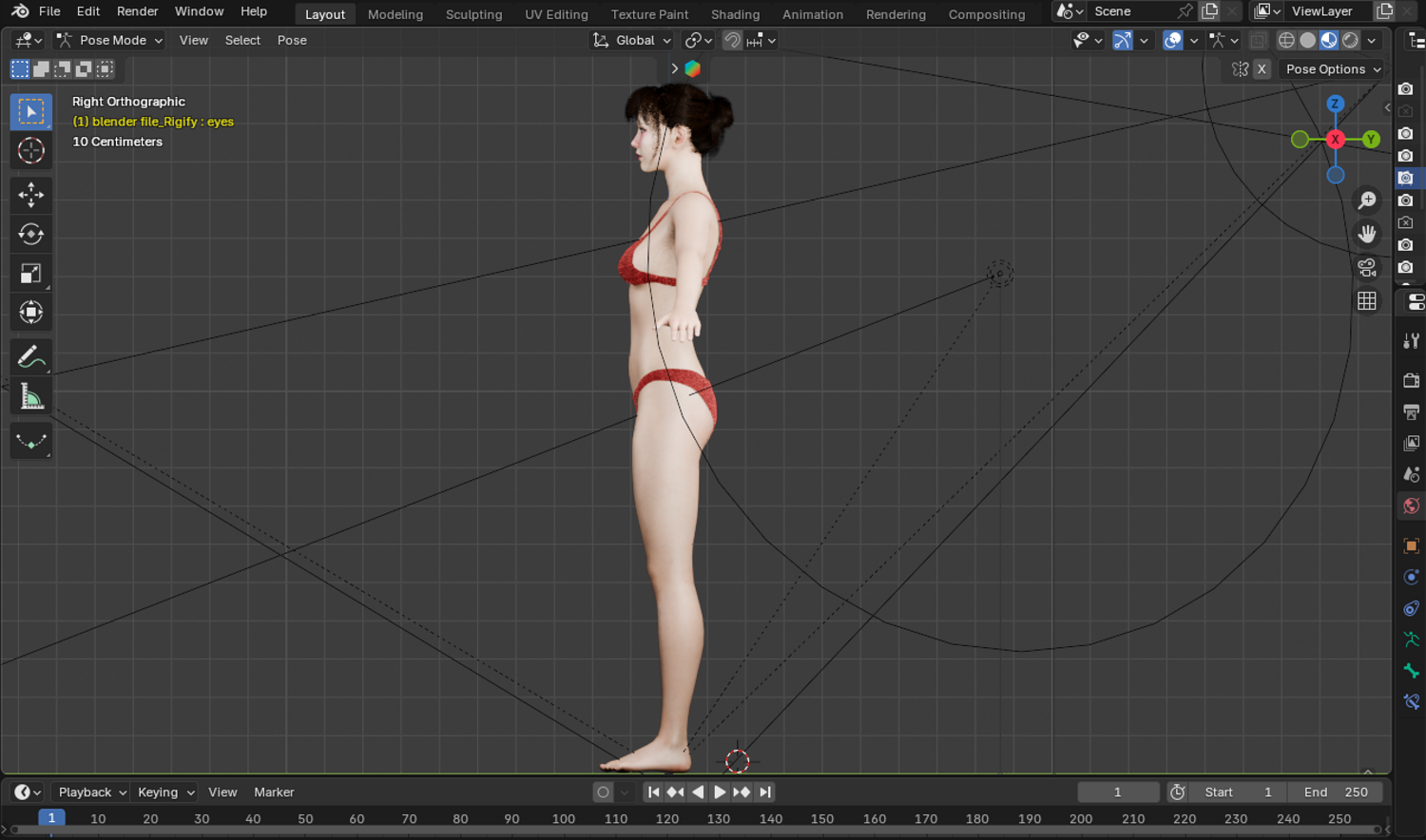Screen dimensions: 1426x840
Task: Switch to the Shading workspace tab
Action: (736, 14)
